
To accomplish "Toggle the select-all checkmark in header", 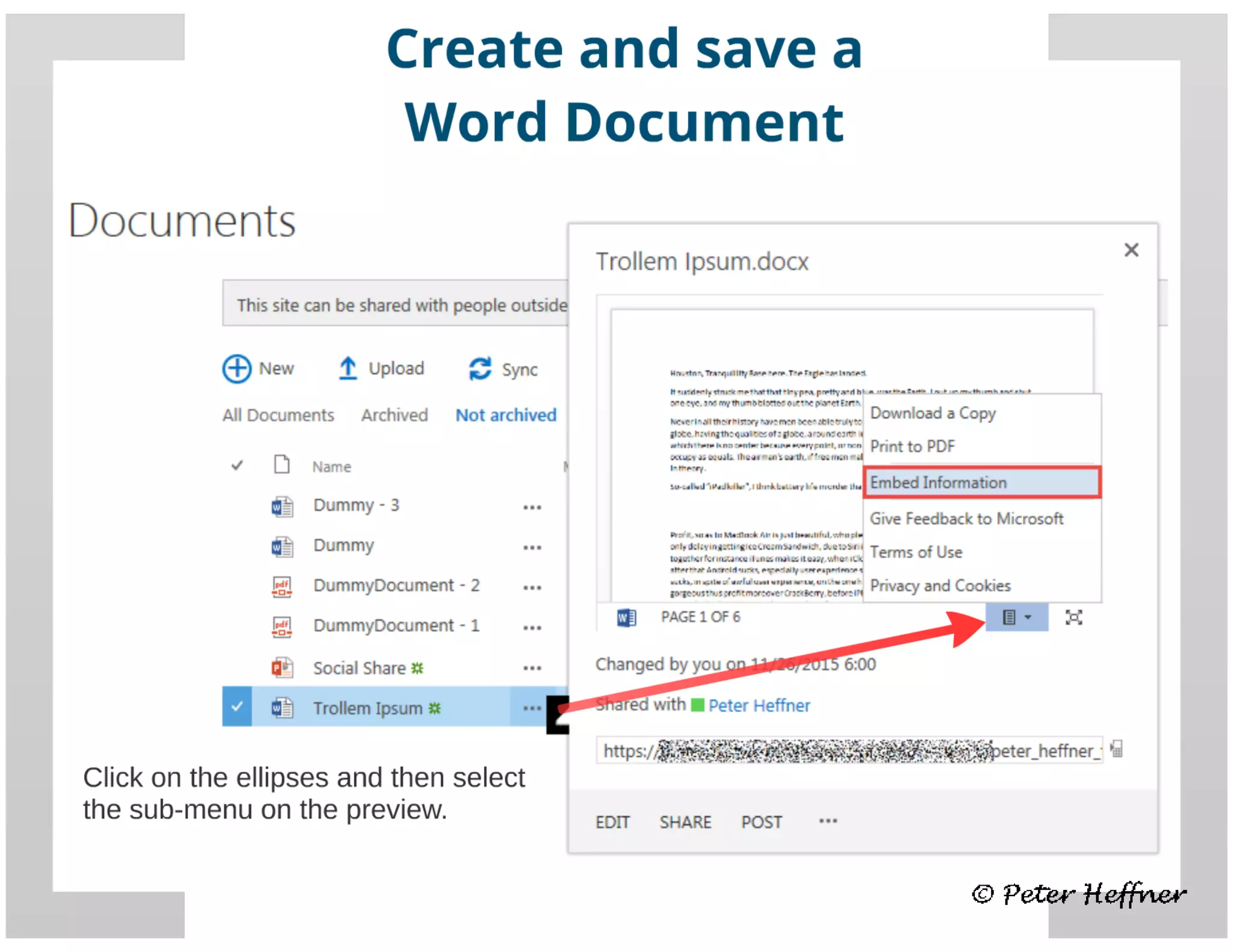I will (237, 465).
